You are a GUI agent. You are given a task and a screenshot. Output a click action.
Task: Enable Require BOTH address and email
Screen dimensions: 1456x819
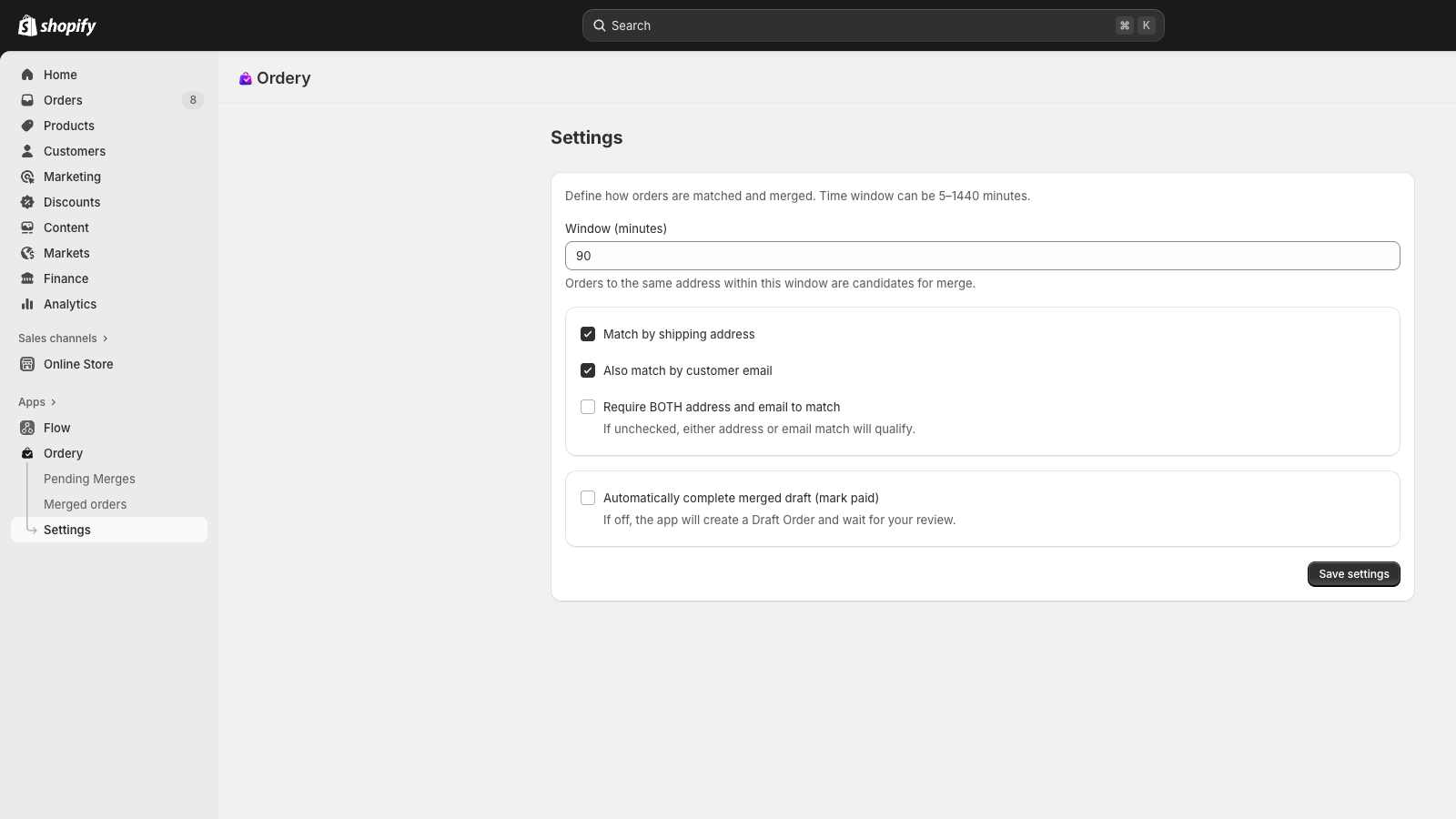[588, 407]
